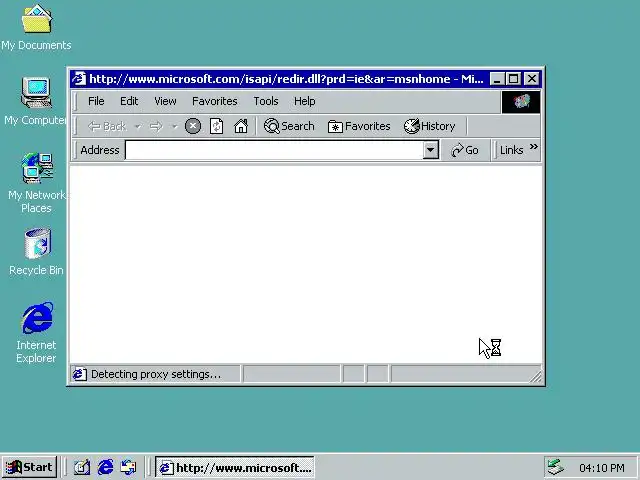Screen dimensions: 640x480
Task: Click Show Desktop quick launch icon
Action: [82, 467]
